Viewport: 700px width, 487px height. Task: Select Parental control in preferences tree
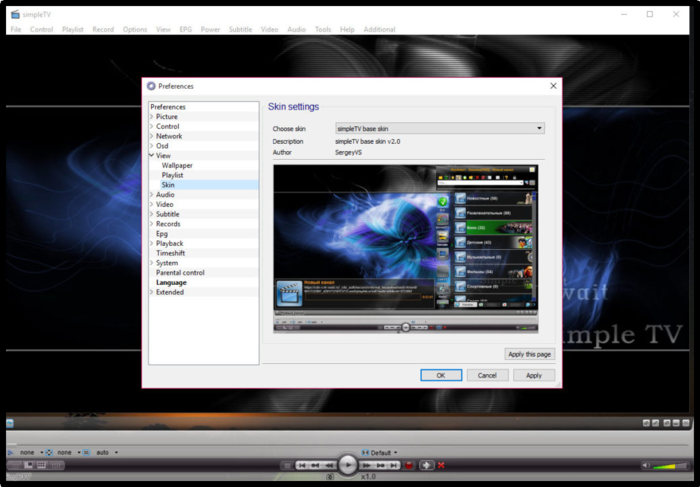[x=180, y=273]
